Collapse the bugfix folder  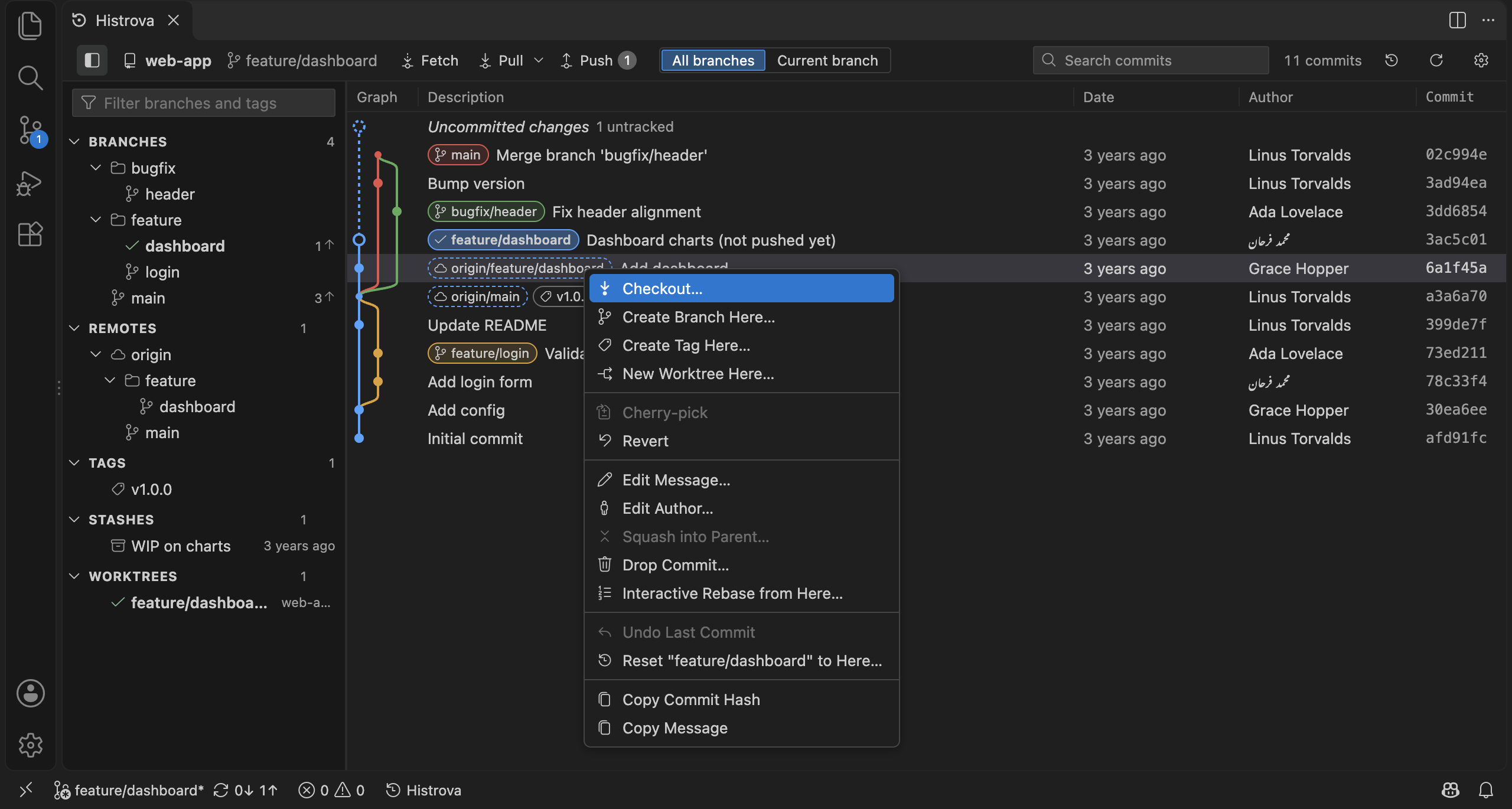coord(204,168)
